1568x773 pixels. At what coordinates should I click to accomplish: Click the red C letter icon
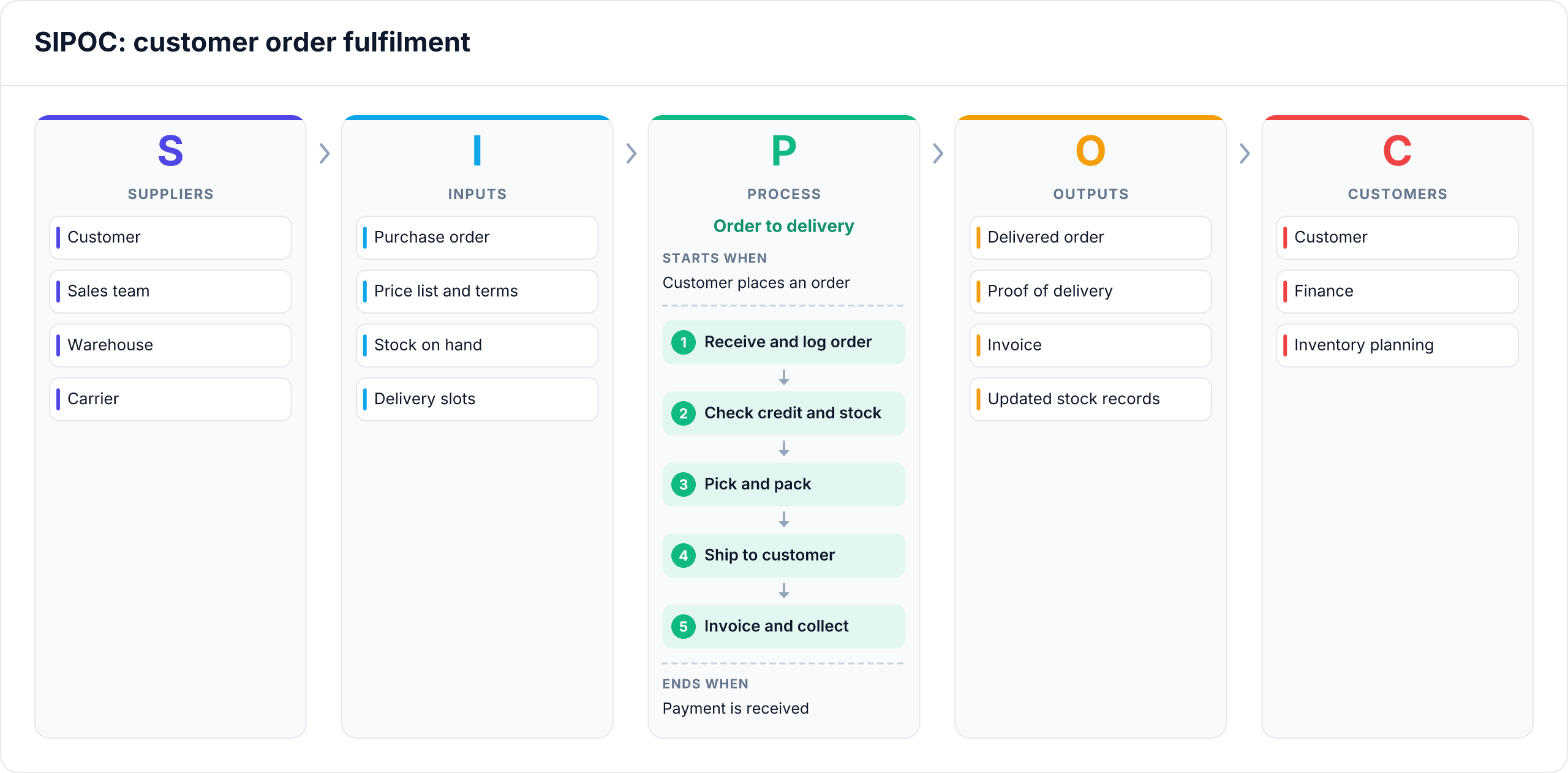(x=1397, y=151)
